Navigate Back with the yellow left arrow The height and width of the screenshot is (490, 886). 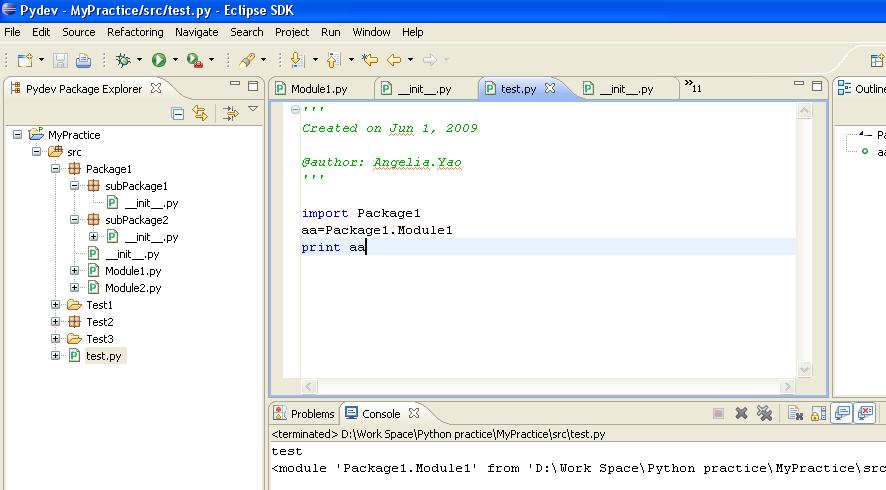[x=394, y=60]
